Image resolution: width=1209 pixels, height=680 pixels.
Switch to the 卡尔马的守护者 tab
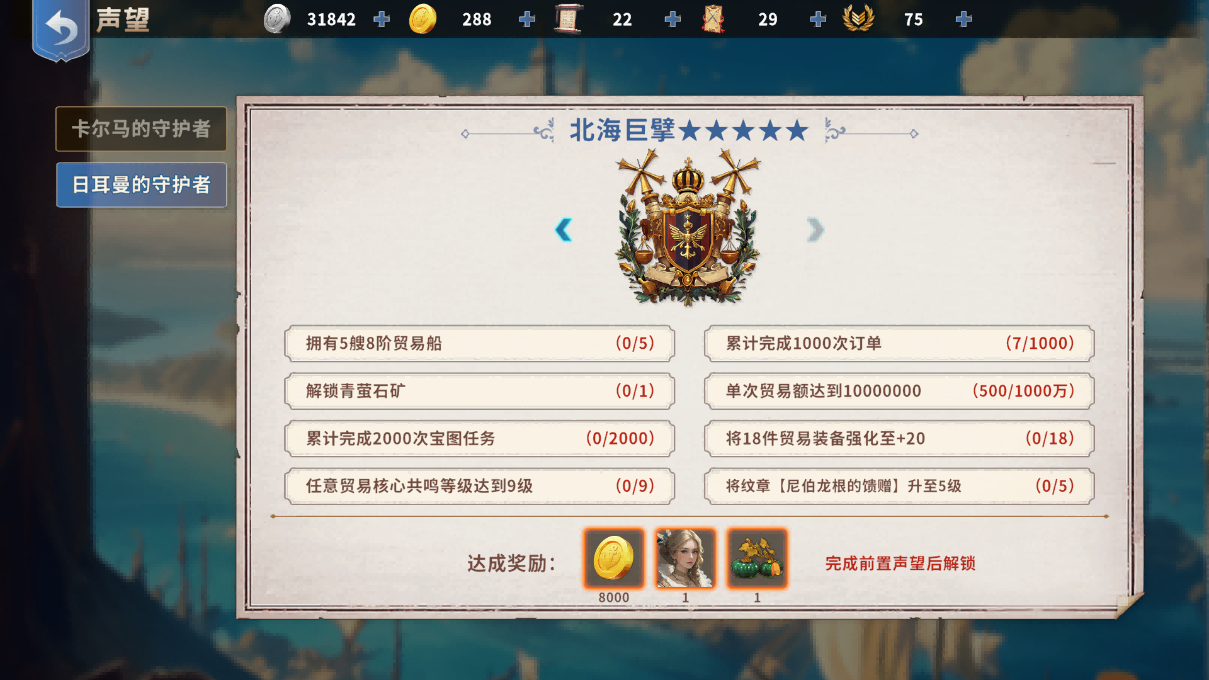coord(141,129)
